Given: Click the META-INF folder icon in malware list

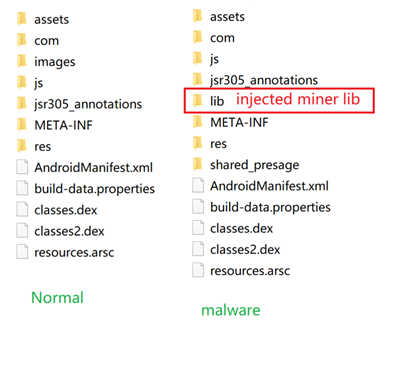Looking at the screenshot, I should (198, 122).
